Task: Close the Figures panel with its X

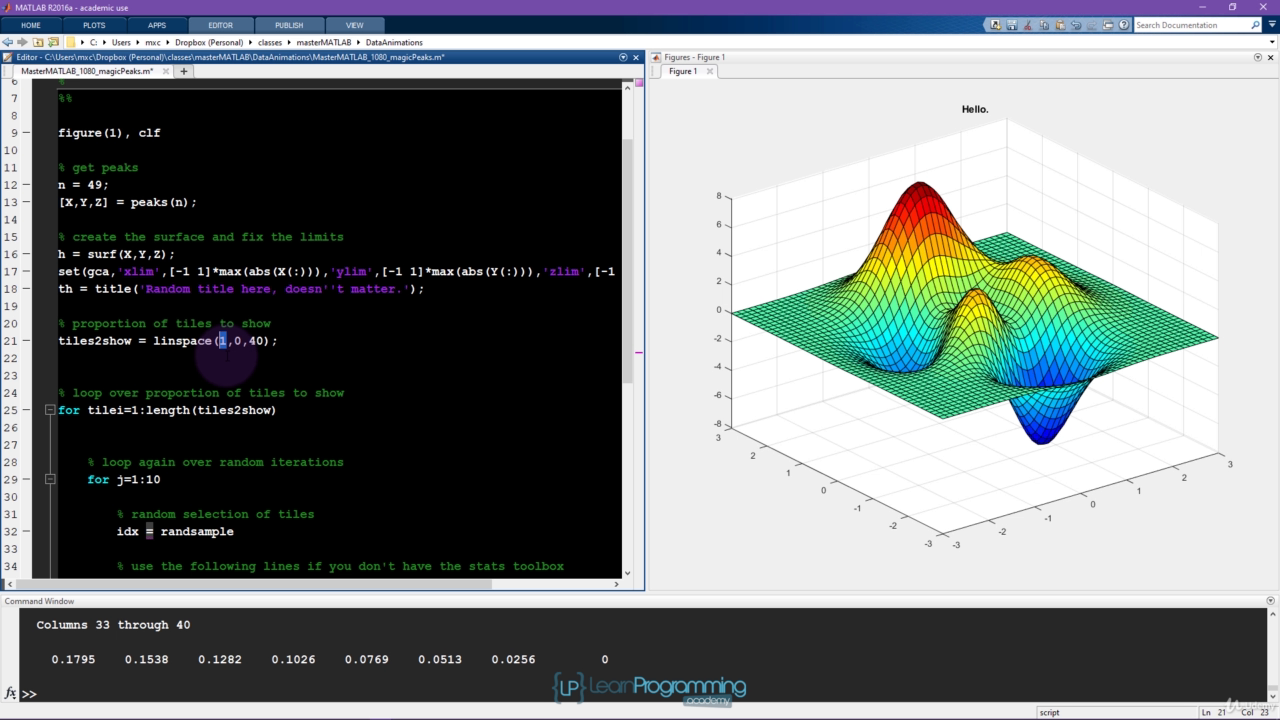Action: tap(1271, 57)
